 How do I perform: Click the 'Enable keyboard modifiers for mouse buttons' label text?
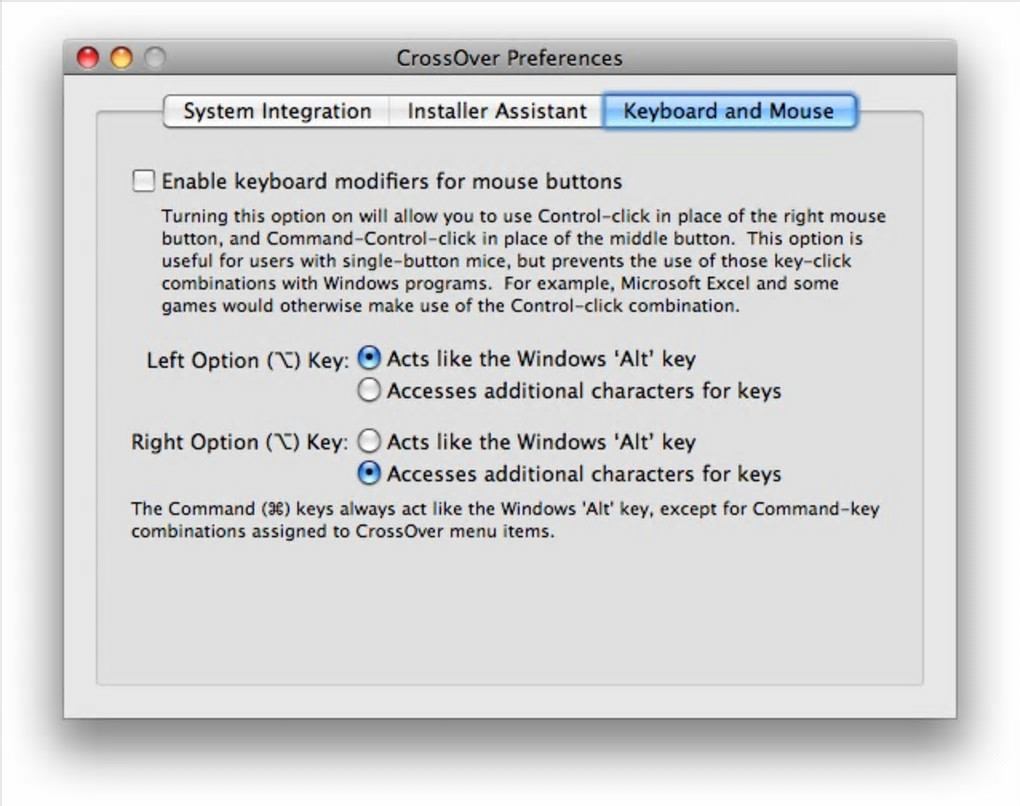pyautogui.click(x=392, y=182)
